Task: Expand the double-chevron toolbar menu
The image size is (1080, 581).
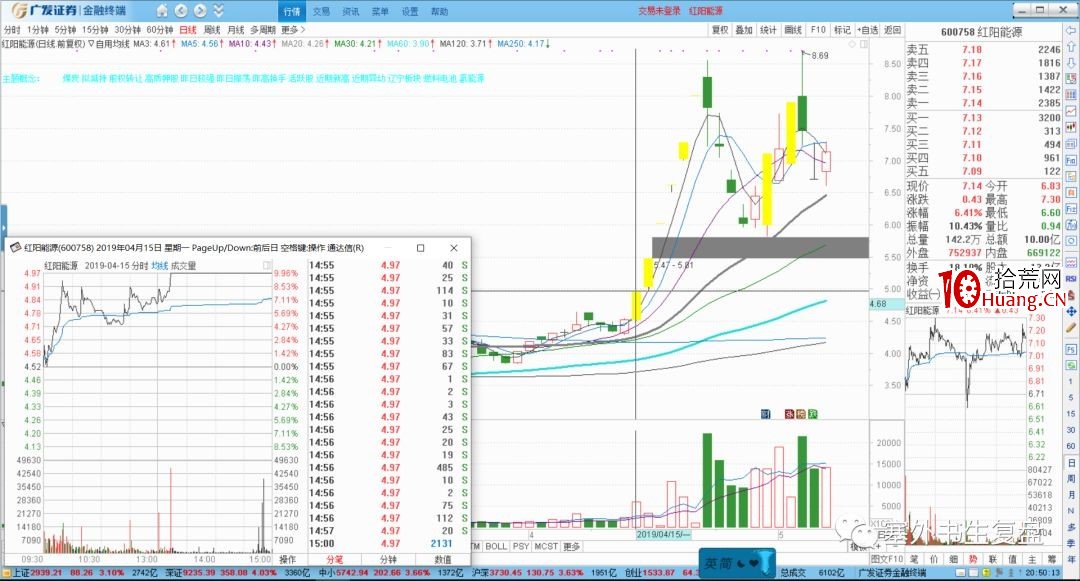Action: point(218,10)
